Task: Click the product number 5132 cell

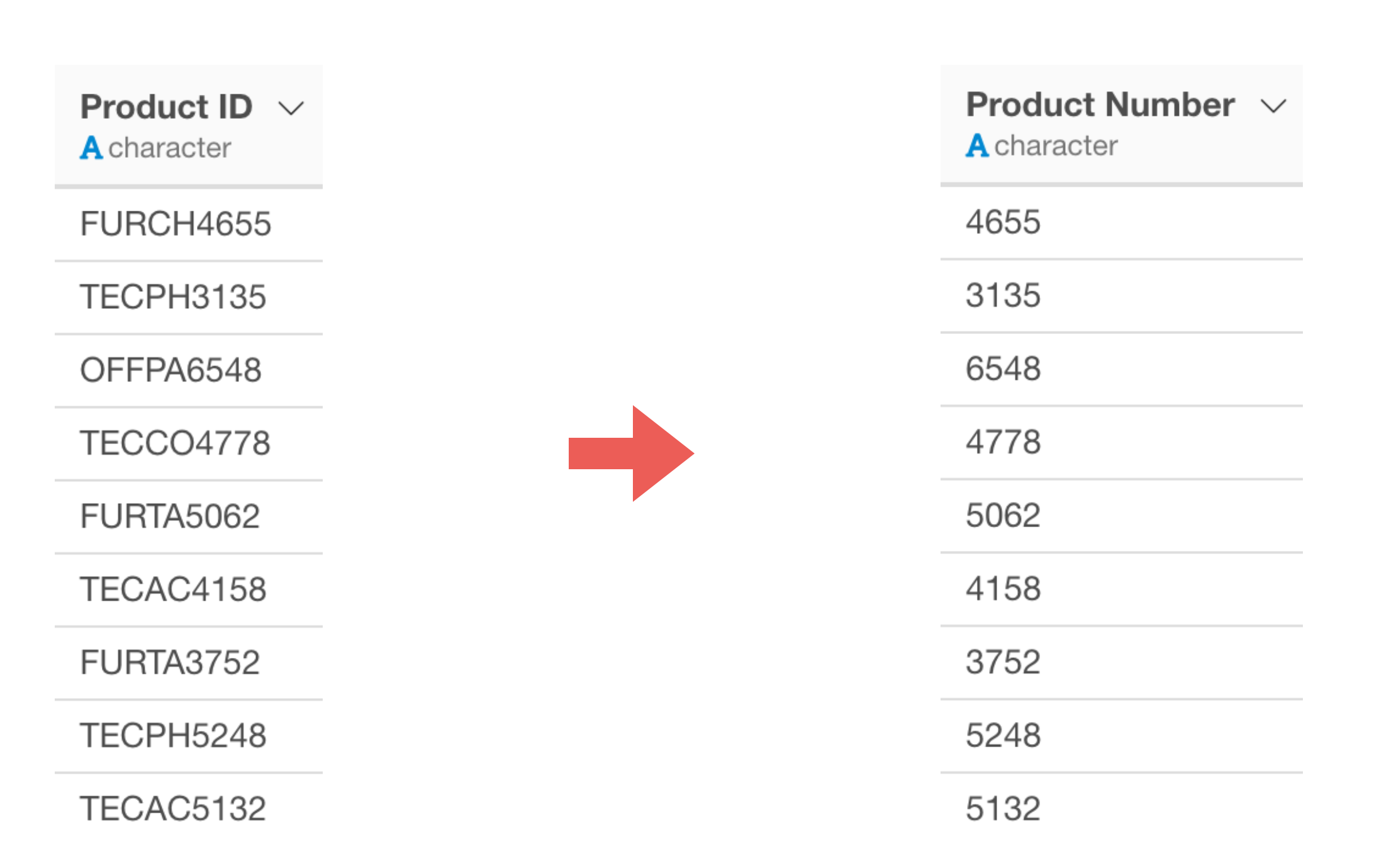Action: pos(1121,808)
